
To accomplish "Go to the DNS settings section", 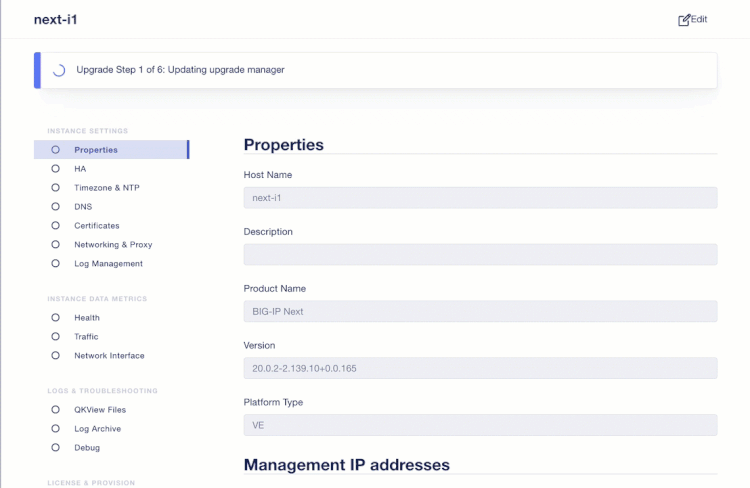I will [83, 207].
